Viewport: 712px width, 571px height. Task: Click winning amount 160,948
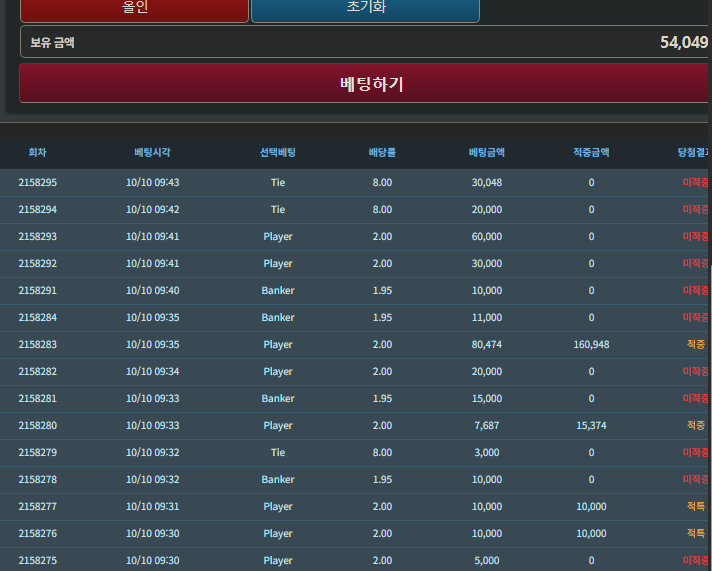591,345
